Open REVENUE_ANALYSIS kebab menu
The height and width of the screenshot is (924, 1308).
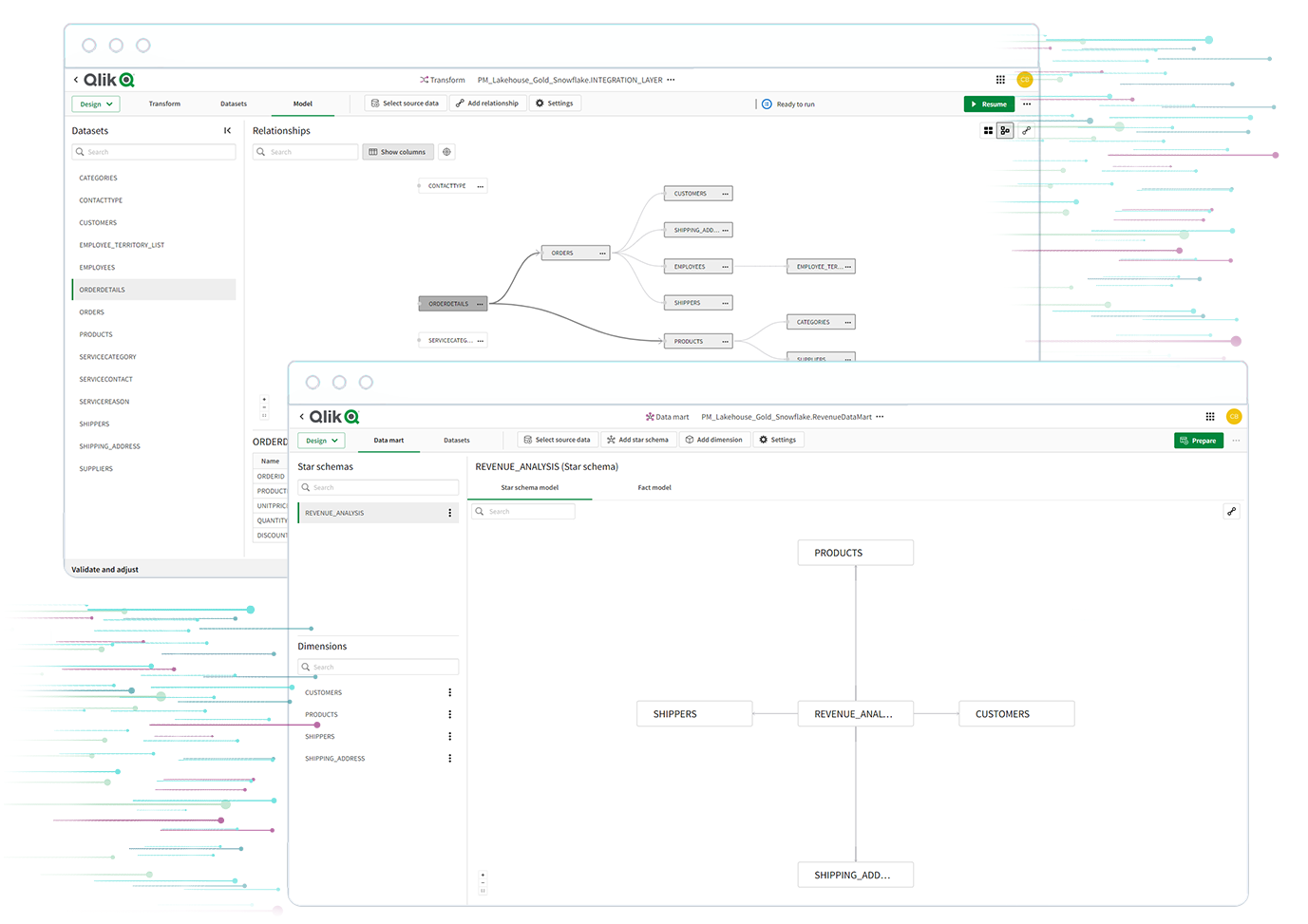tap(450, 513)
